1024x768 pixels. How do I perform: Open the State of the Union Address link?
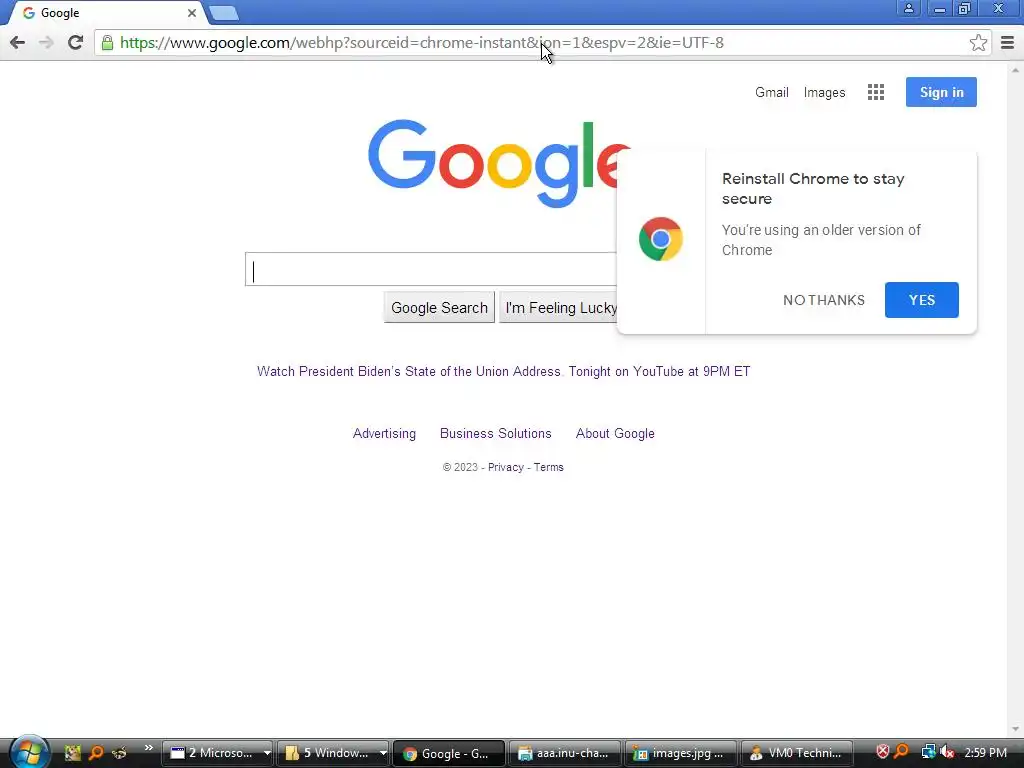(x=504, y=371)
